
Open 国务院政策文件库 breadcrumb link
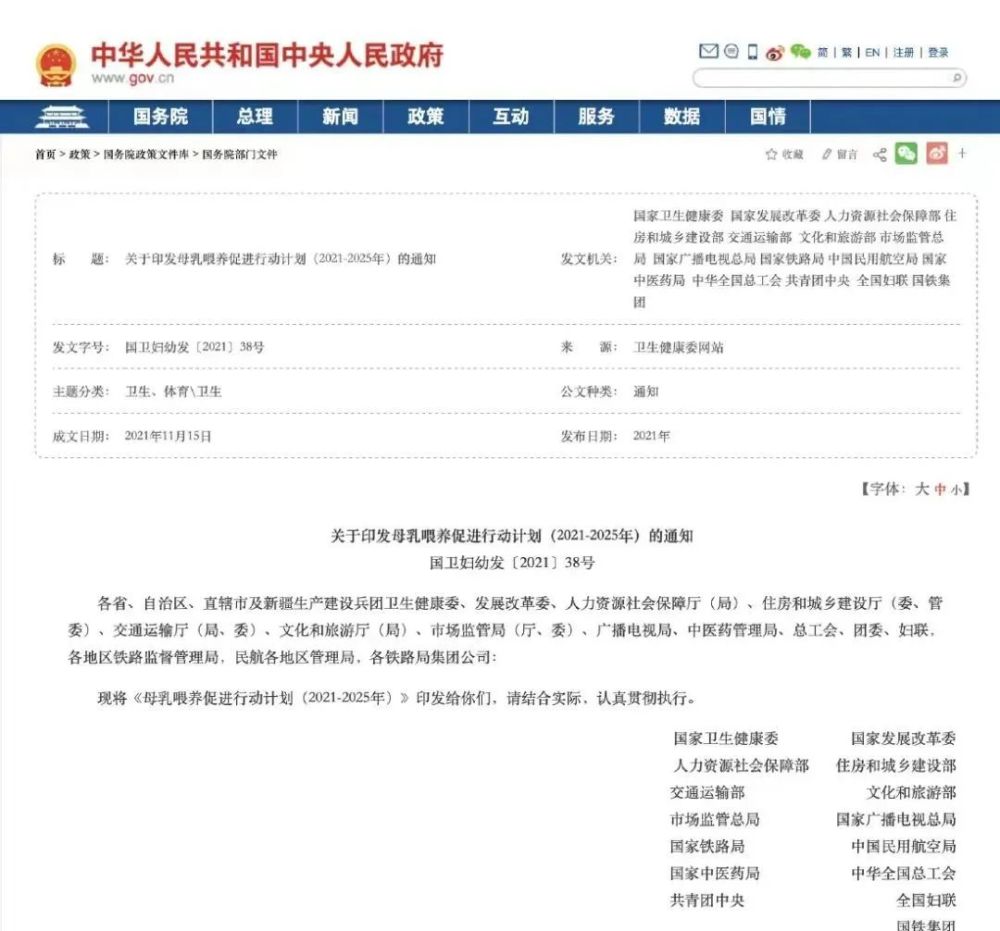click(x=146, y=154)
